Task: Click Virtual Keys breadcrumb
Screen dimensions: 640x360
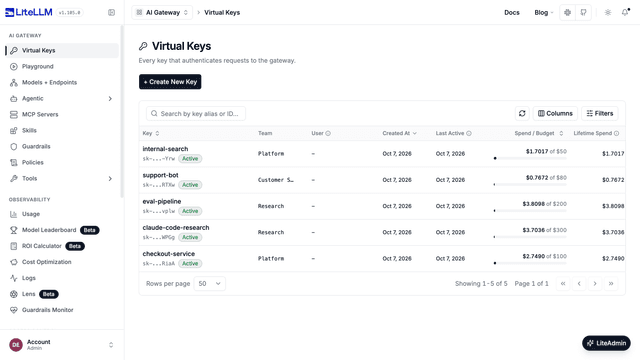Action: click(222, 13)
